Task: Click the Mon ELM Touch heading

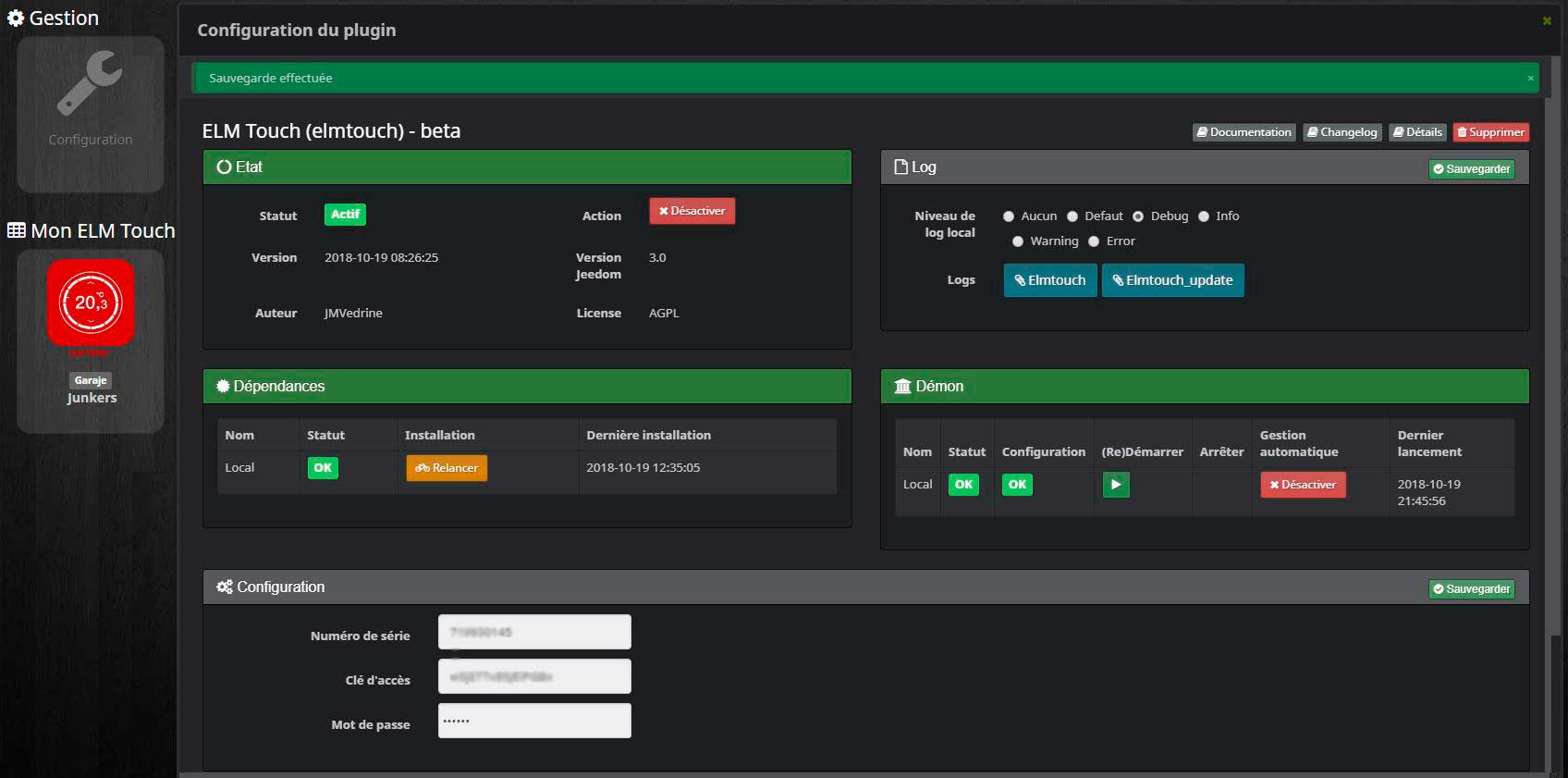Action: [x=91, y=231]
